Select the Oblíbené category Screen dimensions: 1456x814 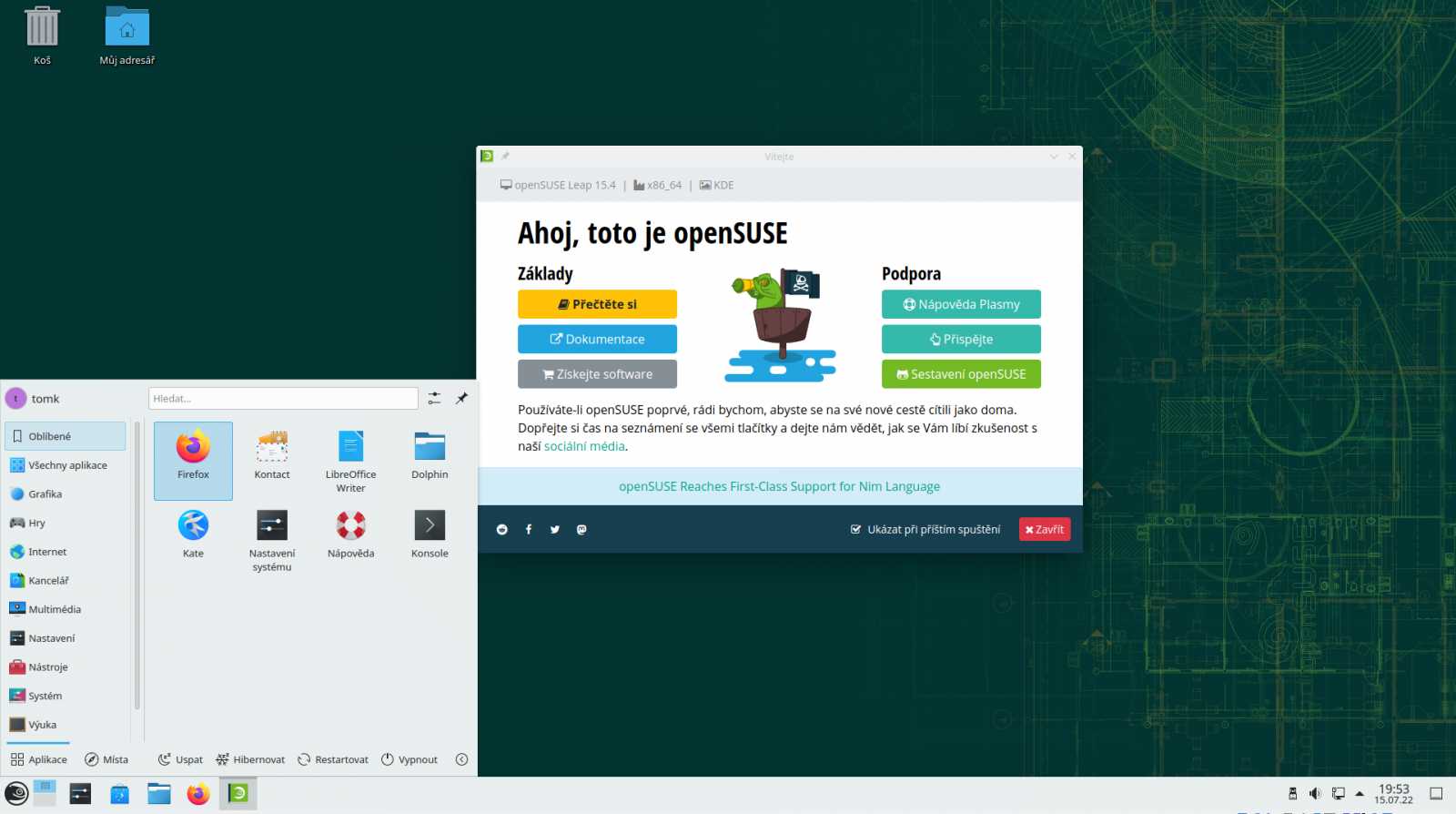point(66,436)
